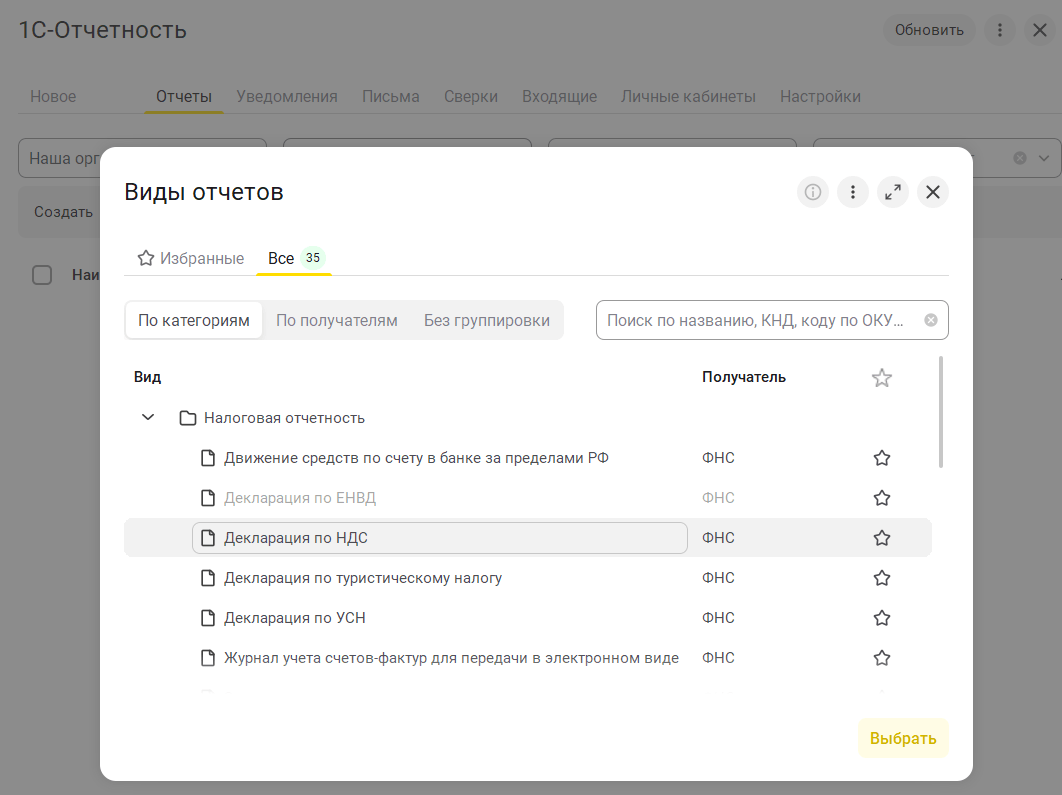Switch to the Избранные tab
Image resolution: width=1062 pixels, height=795 pixels.
(191, 258)
